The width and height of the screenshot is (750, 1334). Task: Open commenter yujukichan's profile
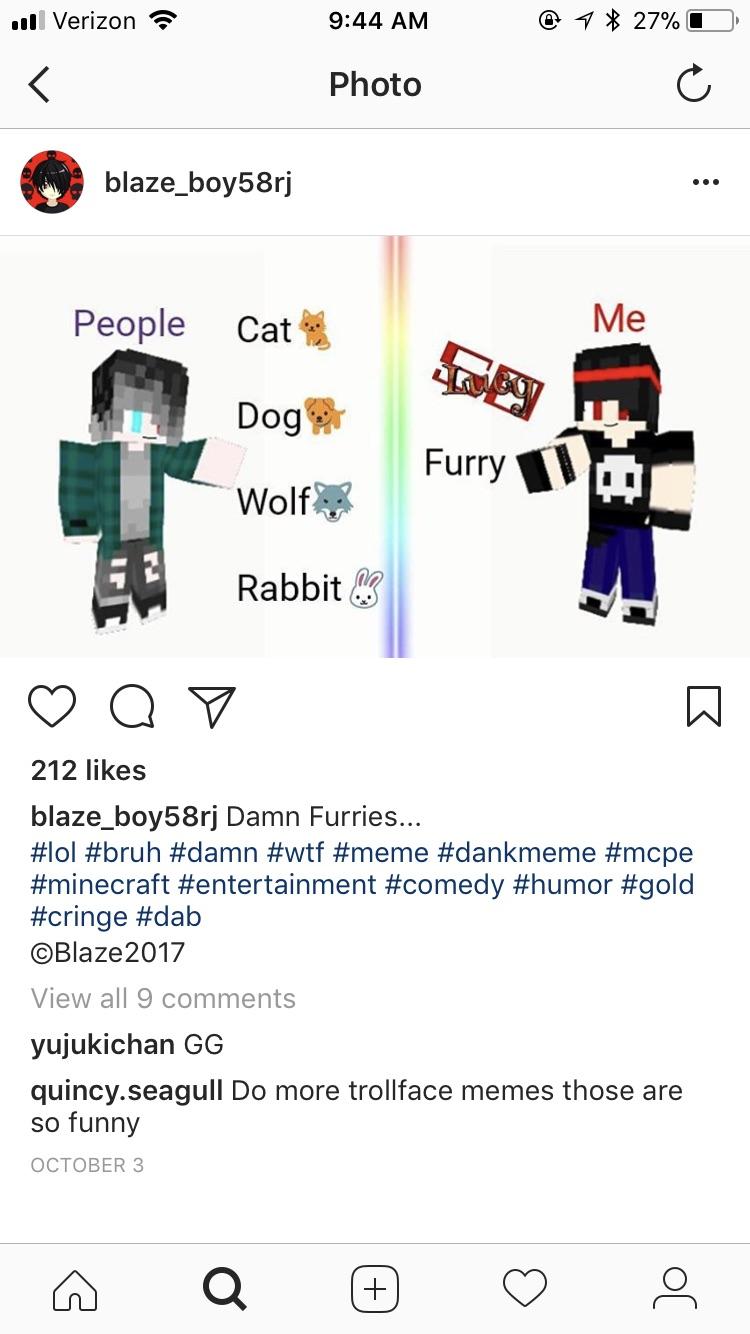pos(102,1046)
